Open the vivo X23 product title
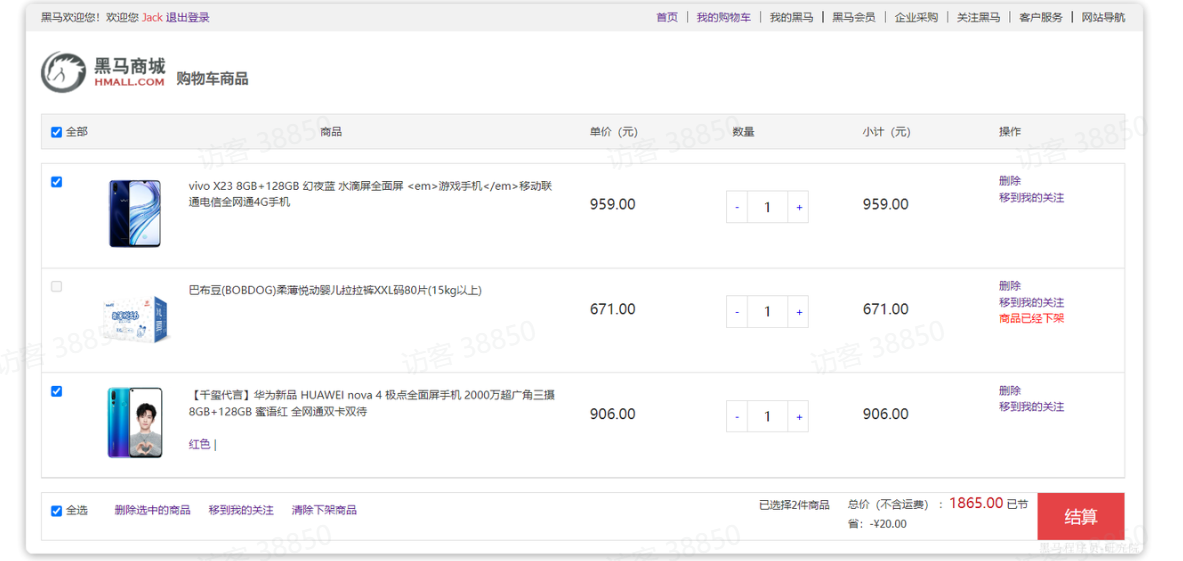1183x561 pixels. tap(370, 194)
